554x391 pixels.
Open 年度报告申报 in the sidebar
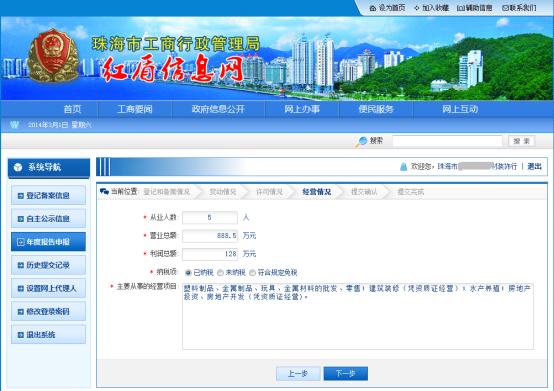coord(48,242)
